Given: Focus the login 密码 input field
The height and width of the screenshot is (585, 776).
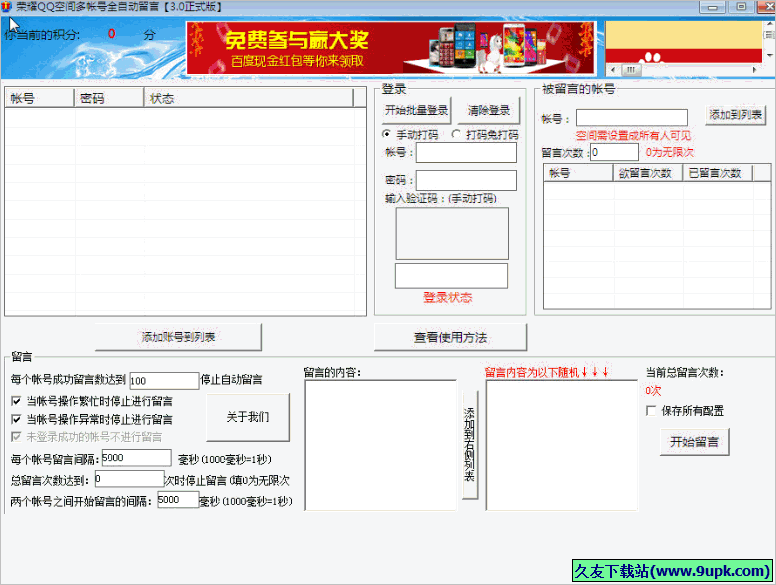Looking at the screenshot, I should click(x=466, y=180).
